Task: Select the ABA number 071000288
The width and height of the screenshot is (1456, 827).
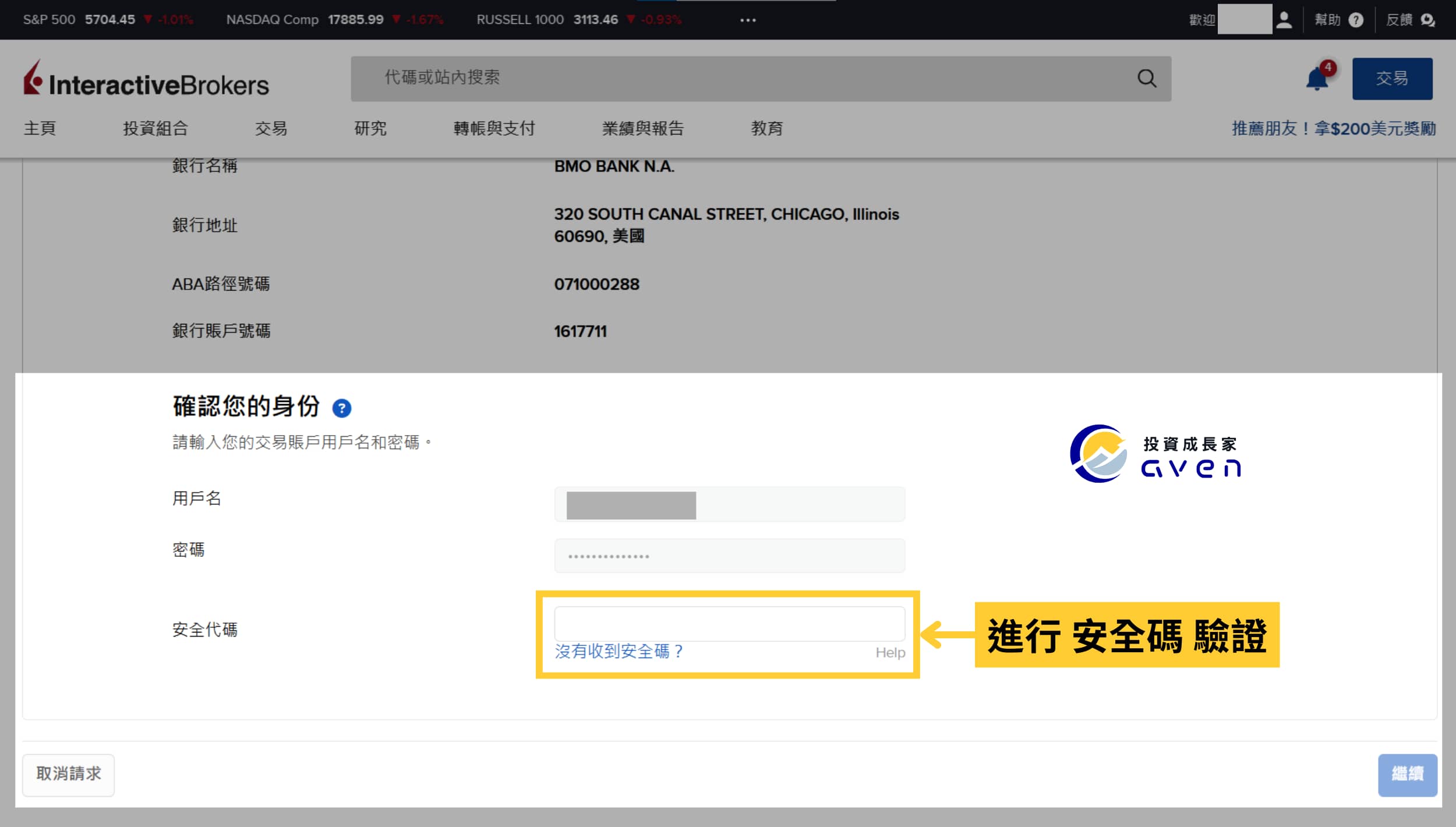Action: [596, 284]
